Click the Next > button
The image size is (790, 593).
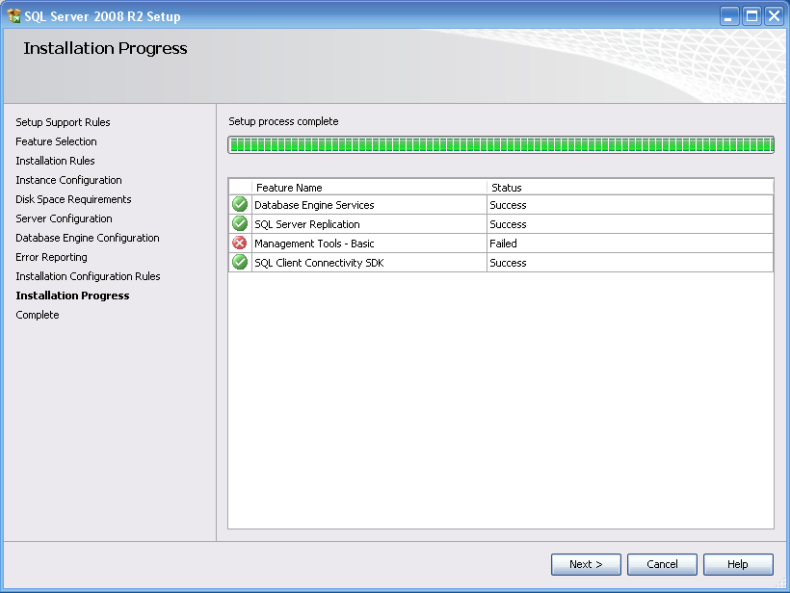(x=585, y=564)
